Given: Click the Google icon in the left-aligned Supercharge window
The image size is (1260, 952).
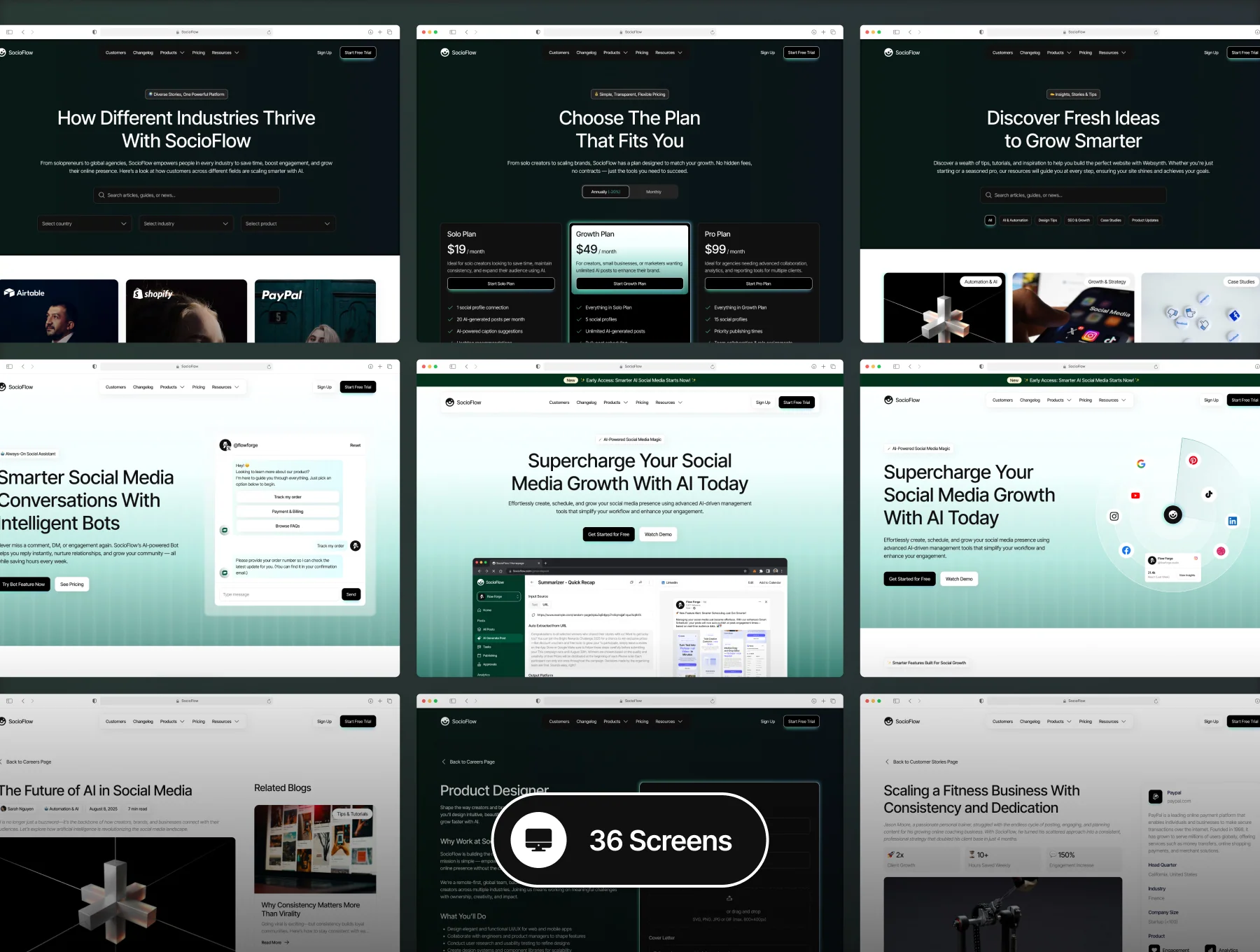Looking at the screenshot, I should pos(1141,464).
